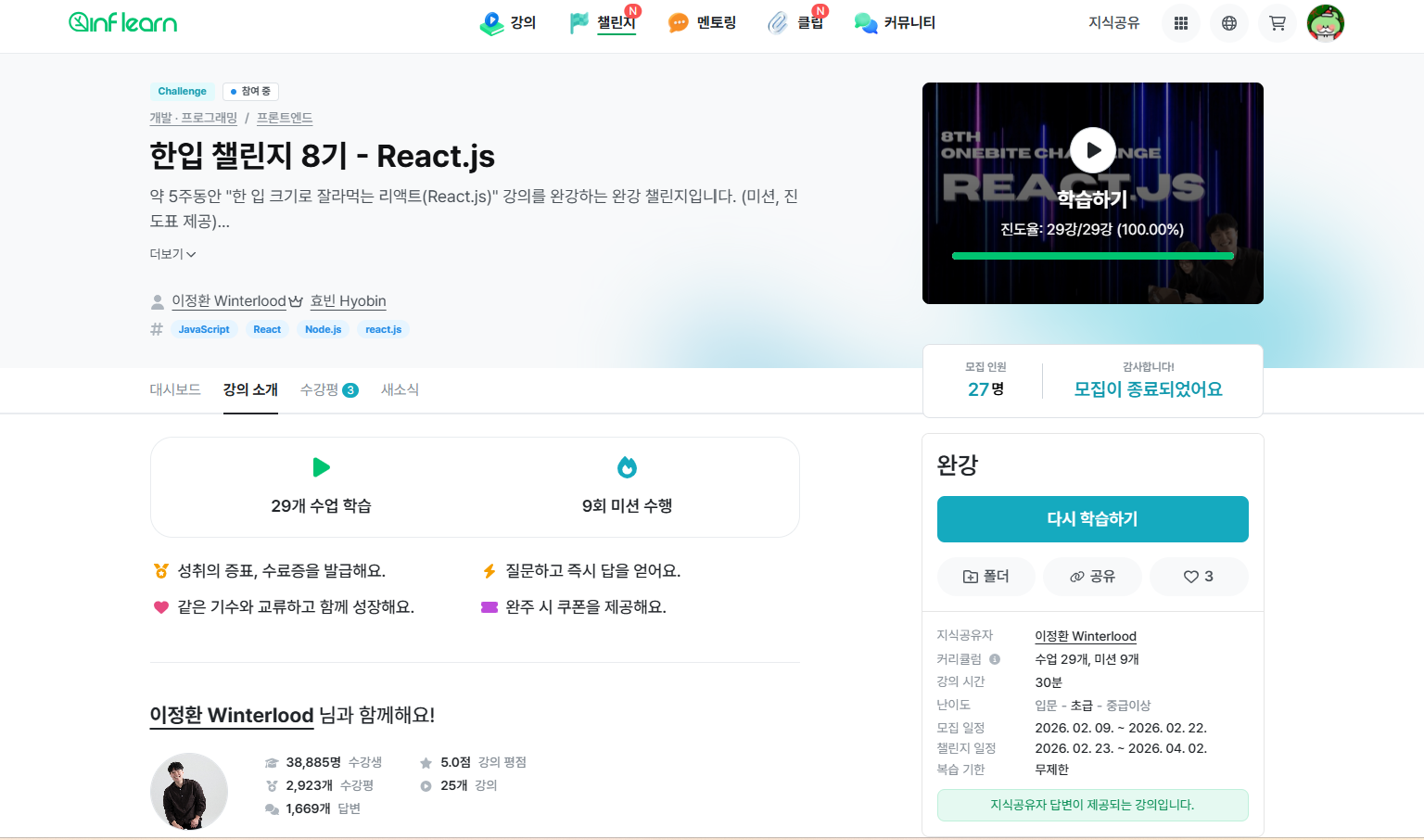Select the react.js tag
Image resolution: width=1424 pixels, height=840 pixels.
(x=384, y=329)
